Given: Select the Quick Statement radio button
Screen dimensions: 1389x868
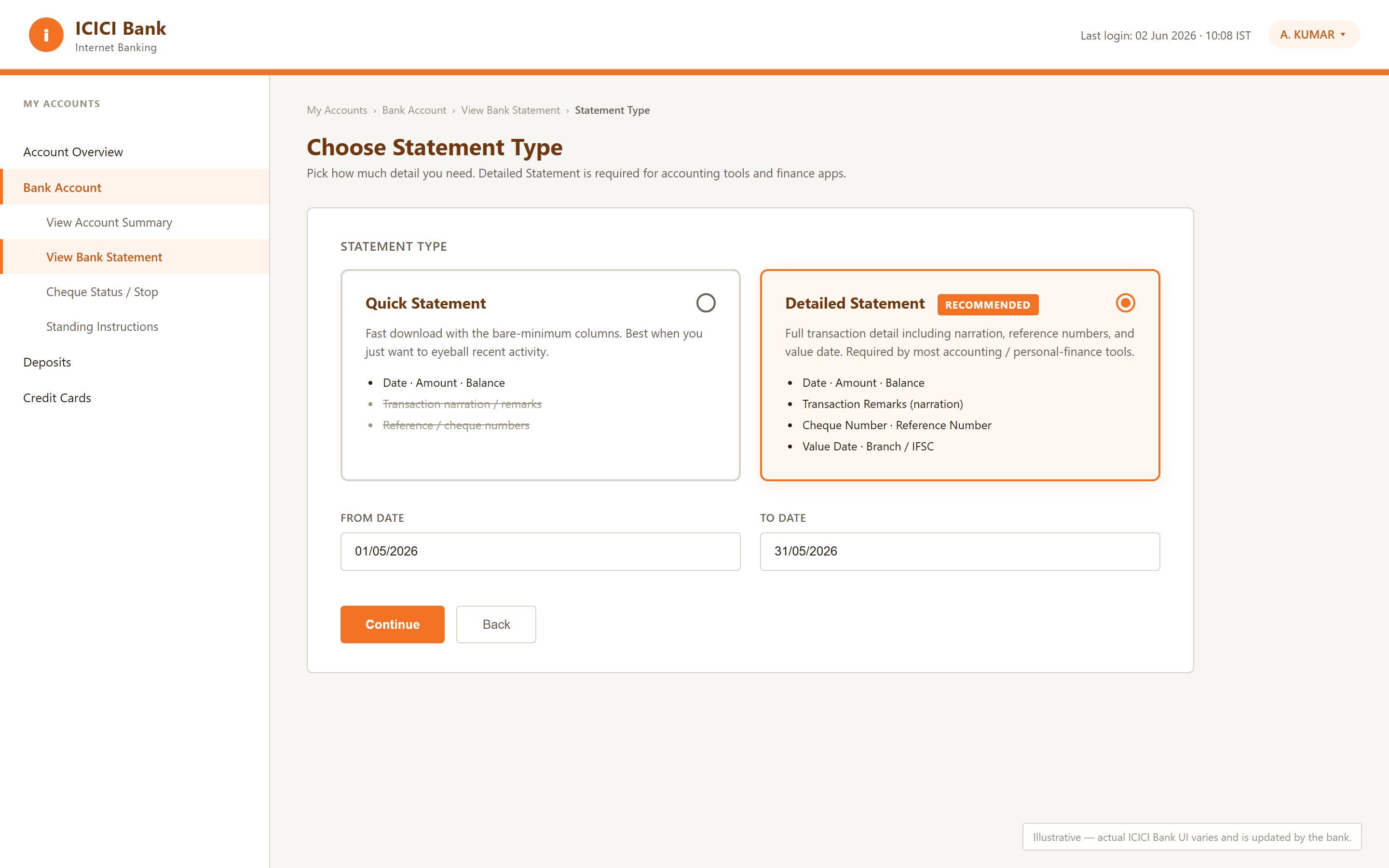Looking at the screenshot, I should pos(706,302).
